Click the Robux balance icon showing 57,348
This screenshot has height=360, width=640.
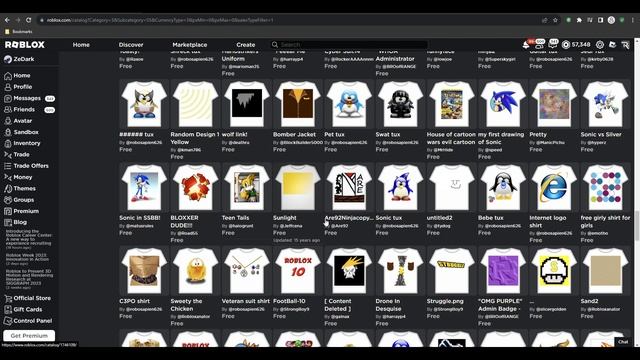coord(566,45)
